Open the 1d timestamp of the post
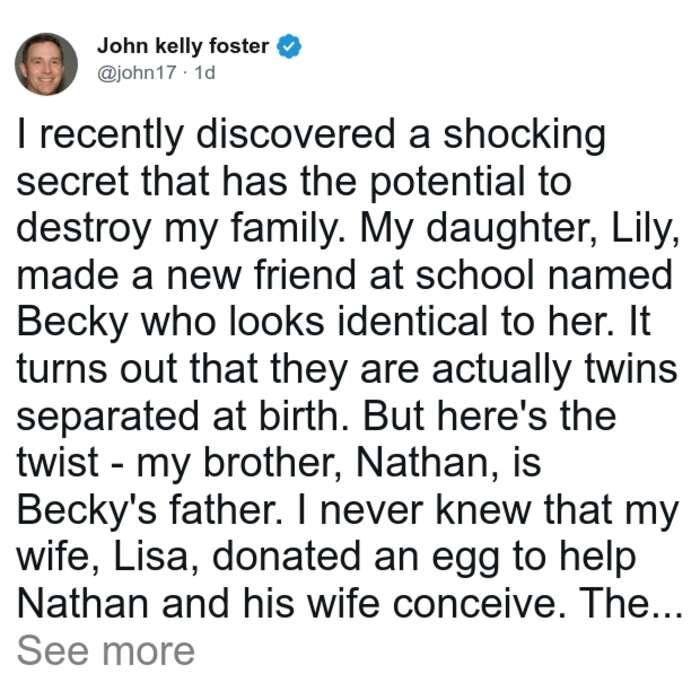The image size is (700, 700). pyautogui.click(x=205, y=72)
